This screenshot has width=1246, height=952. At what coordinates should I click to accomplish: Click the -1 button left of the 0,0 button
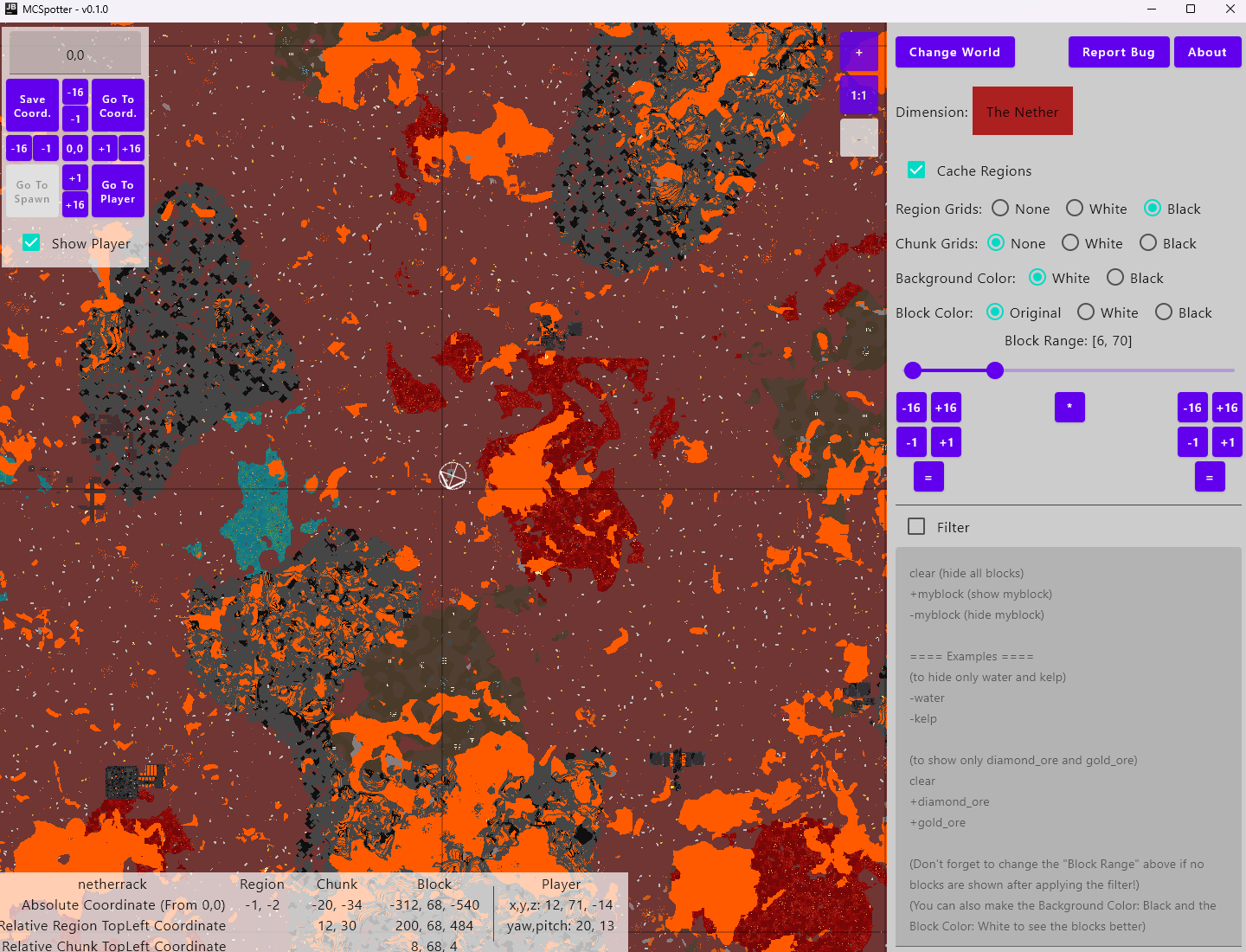(x=47, y=149)
